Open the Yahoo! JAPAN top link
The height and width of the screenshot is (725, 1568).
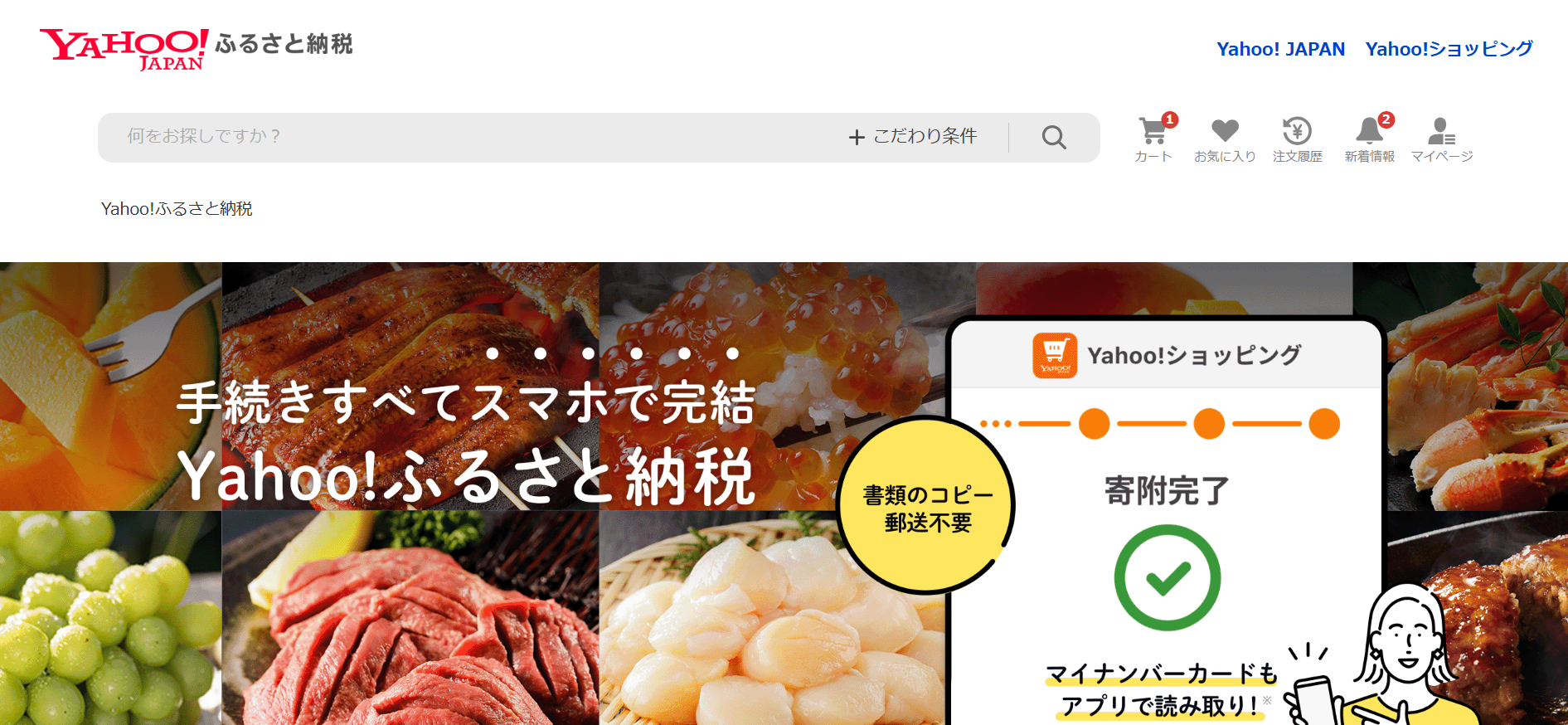pos(1280,49)
